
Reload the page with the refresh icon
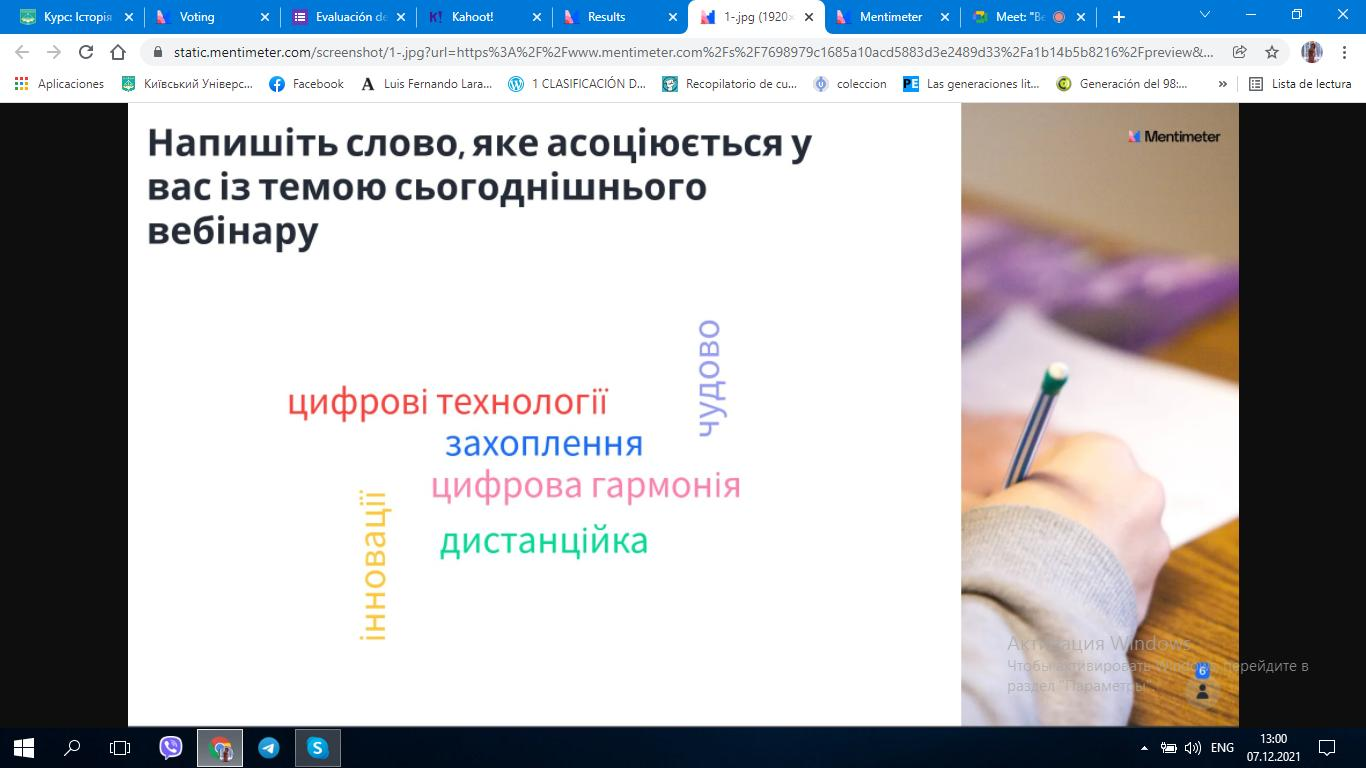(86, 52)
